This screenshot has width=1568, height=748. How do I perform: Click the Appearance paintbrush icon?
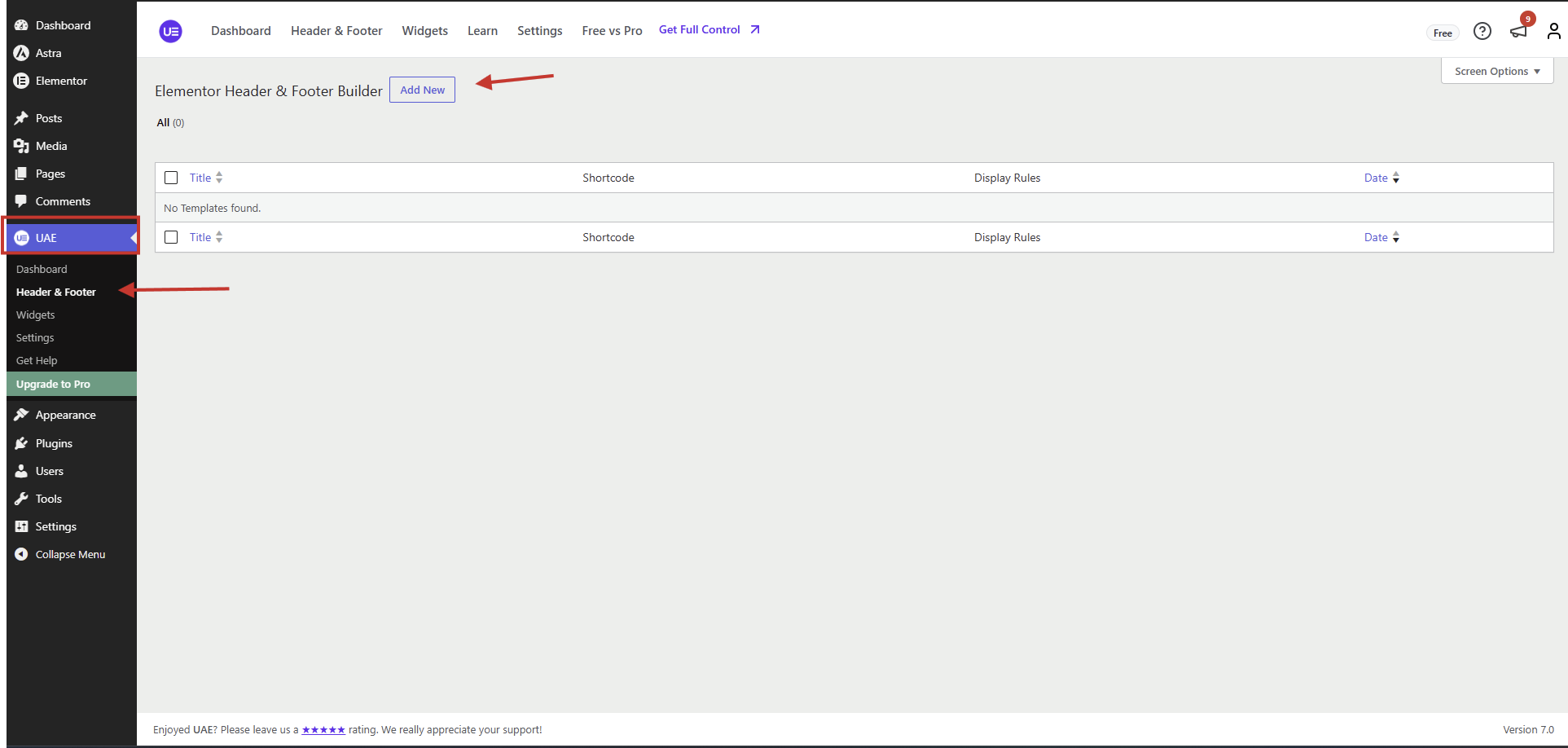(x=21, y=415)
